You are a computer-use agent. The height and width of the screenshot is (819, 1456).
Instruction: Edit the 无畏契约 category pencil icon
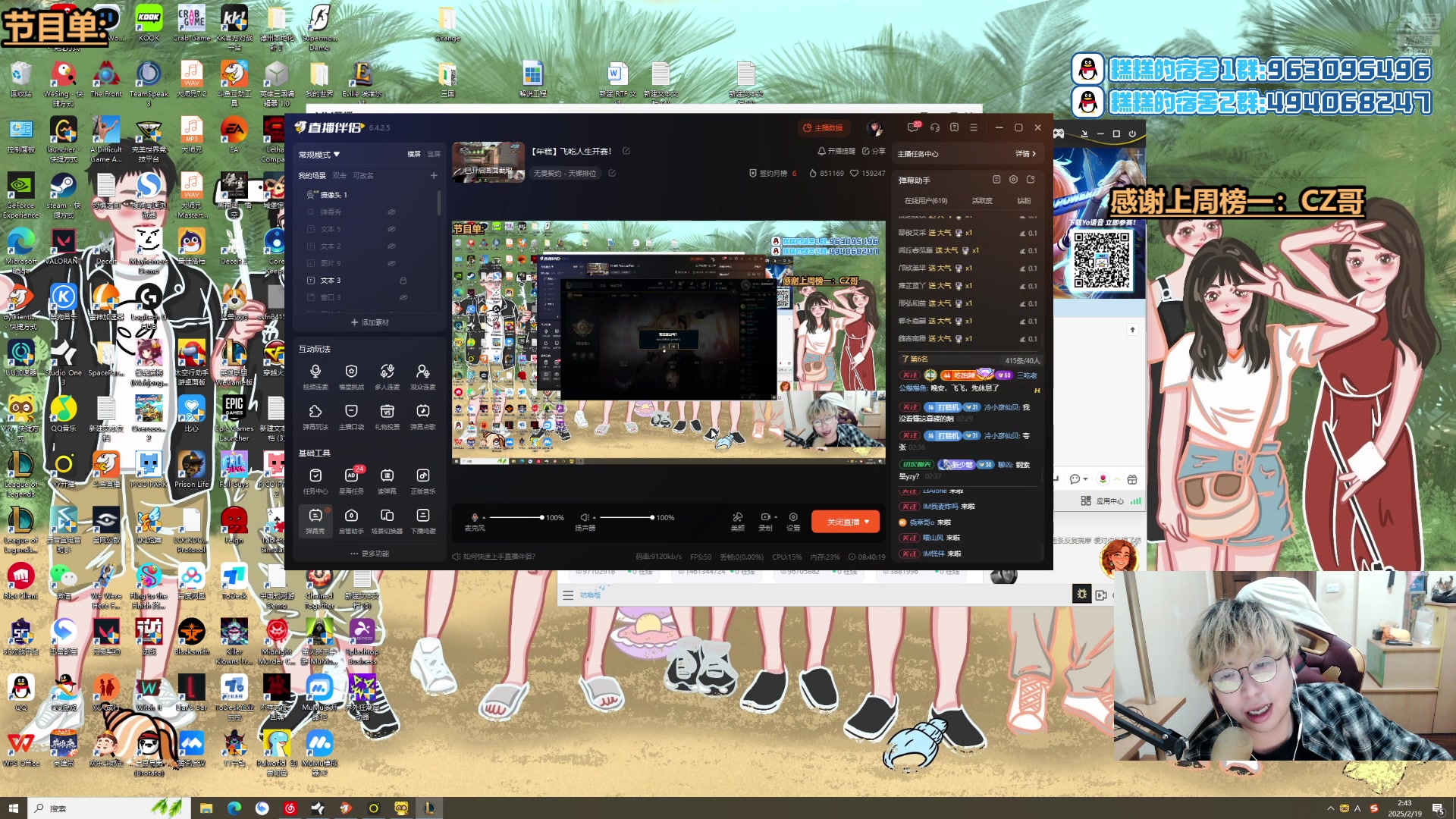(x=612, y=173)
